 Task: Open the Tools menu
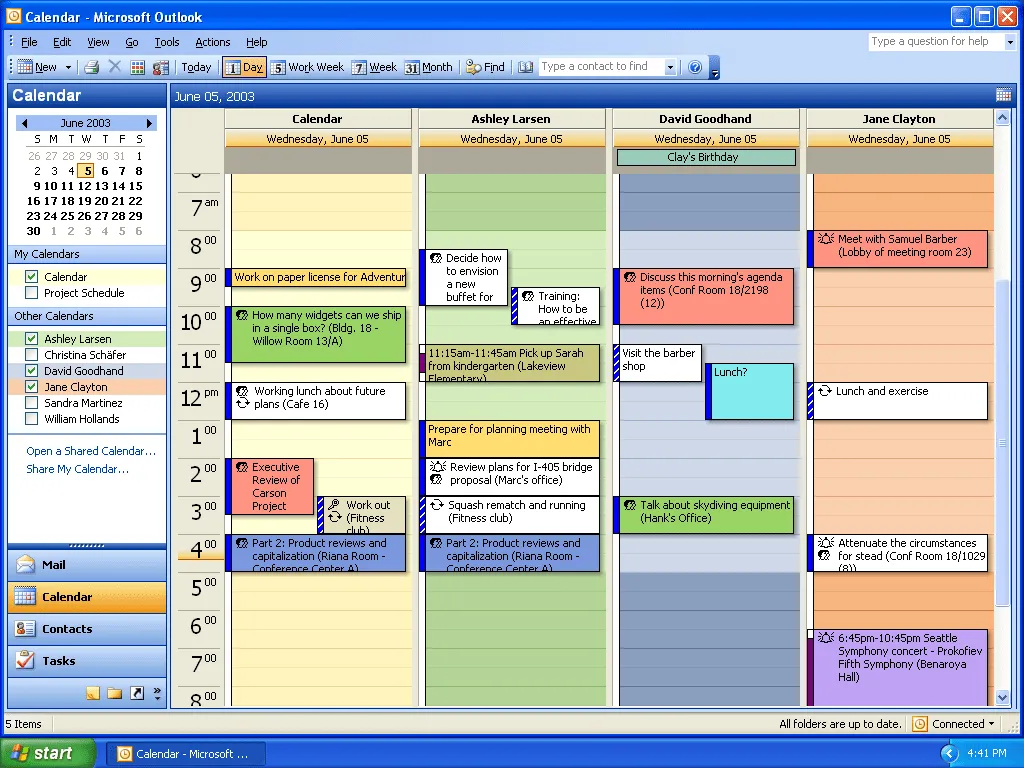(x=167, y=42)
